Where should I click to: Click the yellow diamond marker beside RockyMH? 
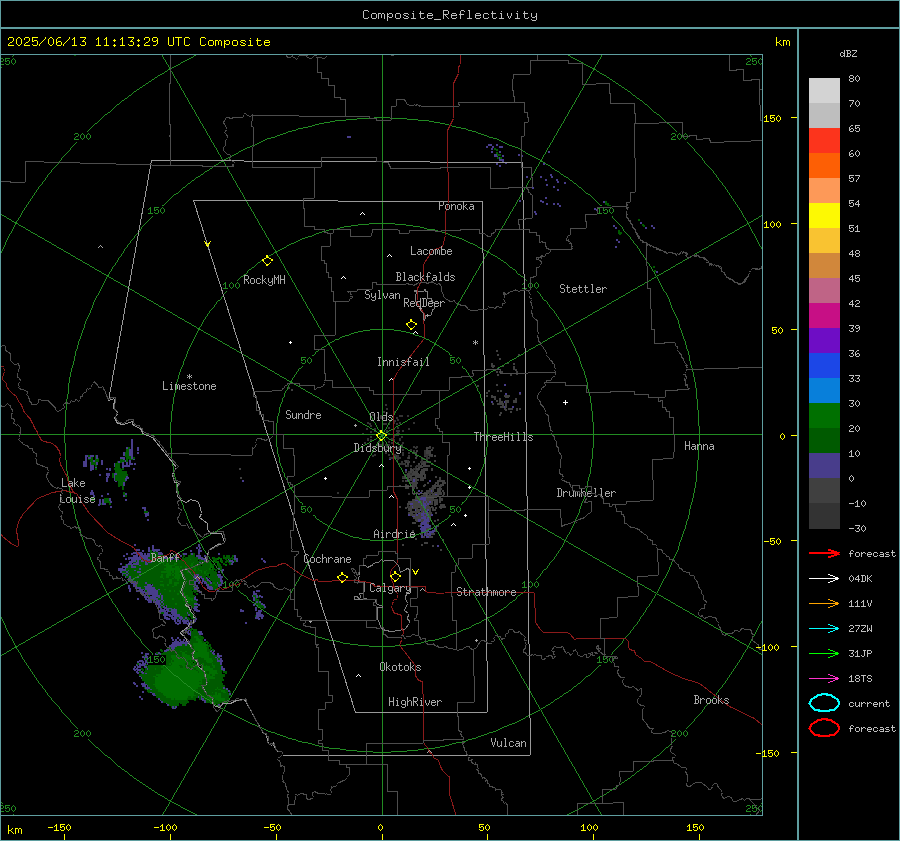[x=267, y=261]
